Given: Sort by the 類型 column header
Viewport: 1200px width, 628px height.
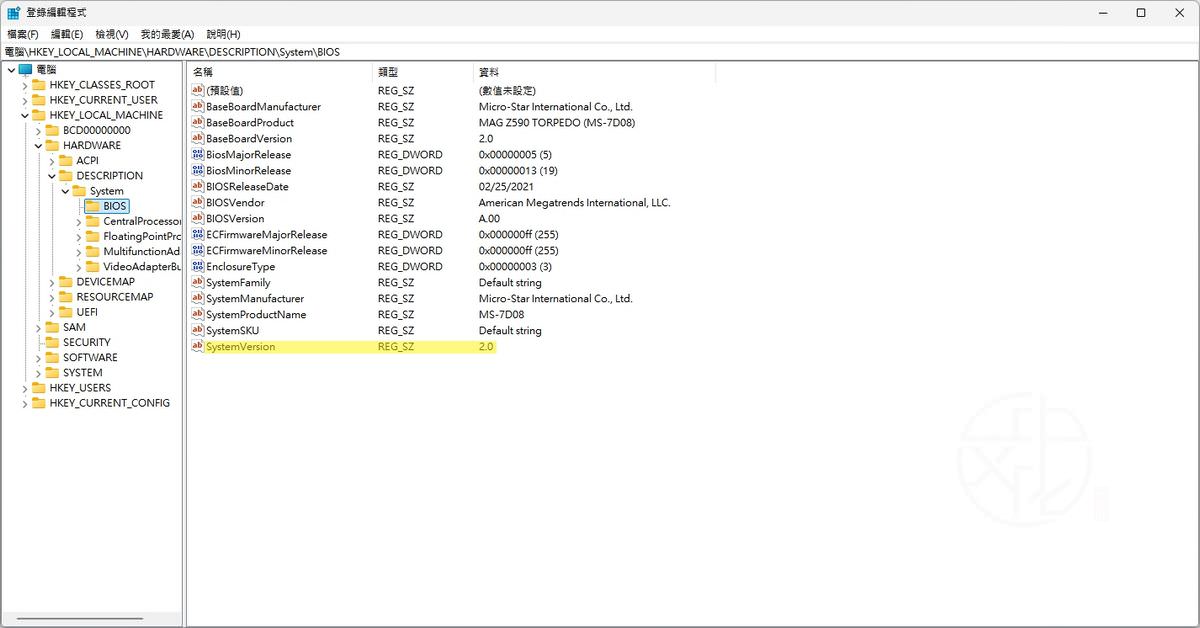Looking at the screenshot, I should pyautogui.click(x=422, y=72).
